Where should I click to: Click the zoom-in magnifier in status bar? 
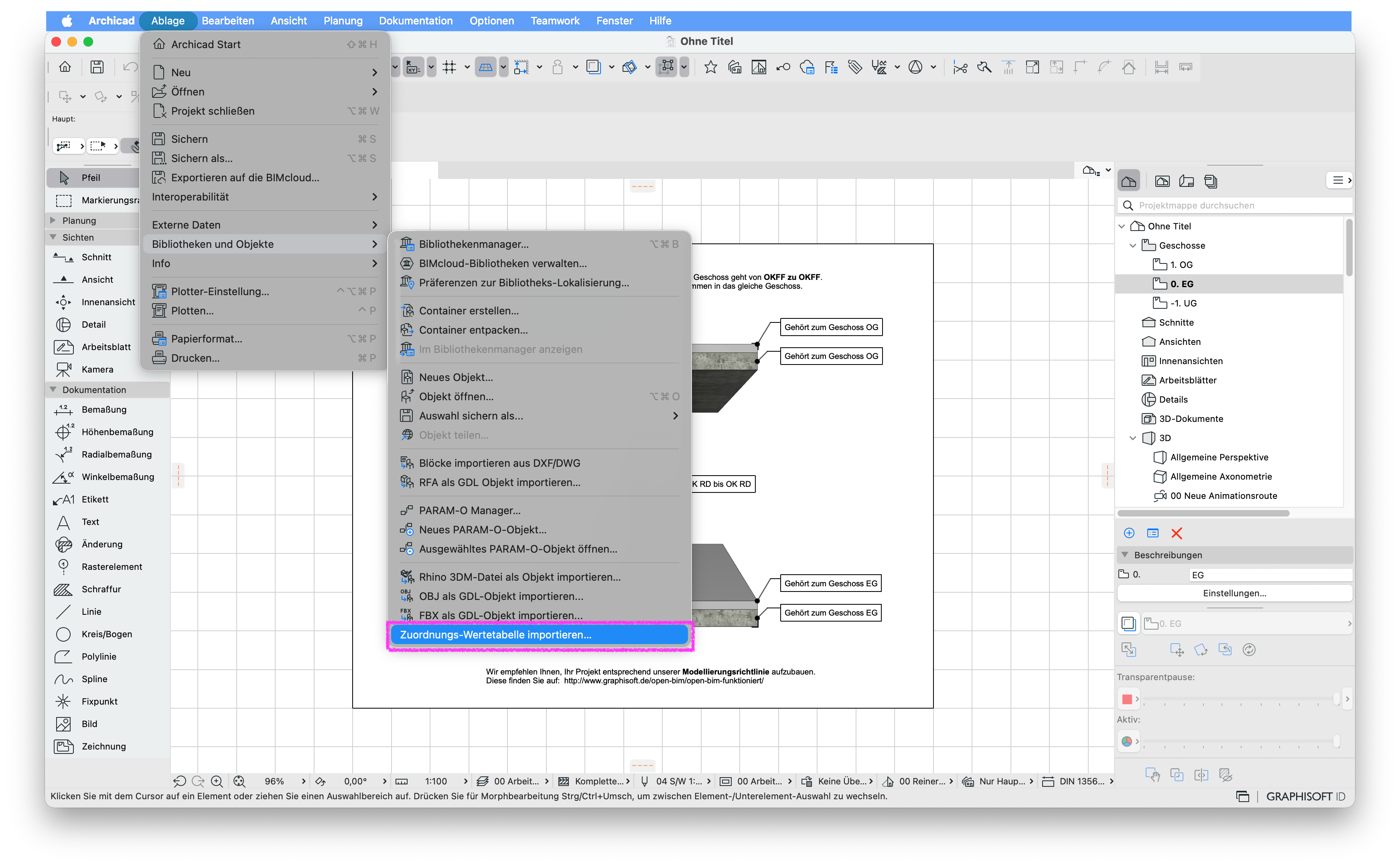point(217,781)
